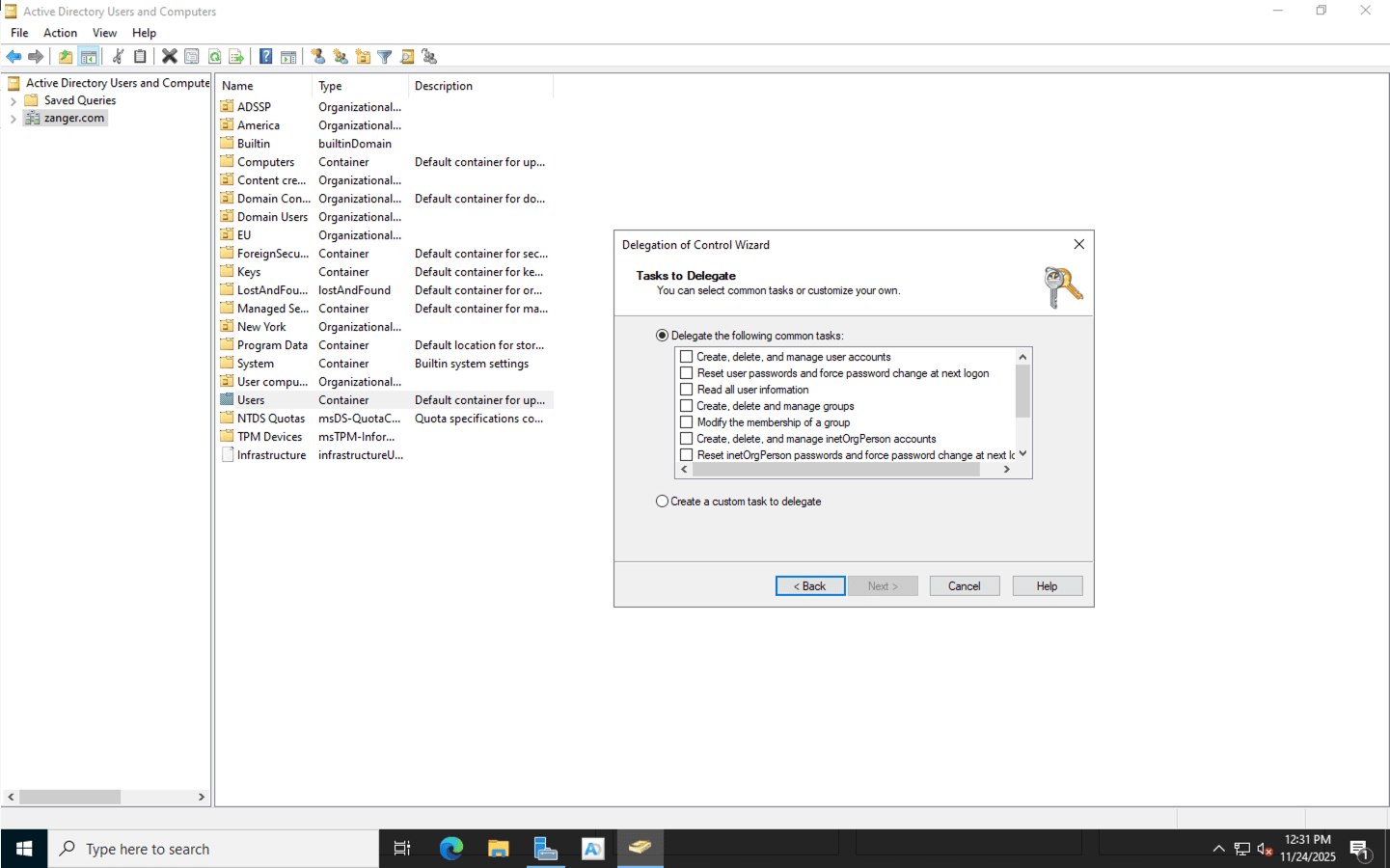Click the Infrastructure file icon in list
Screen dimensions: 1390x868
tap(227, 454)
